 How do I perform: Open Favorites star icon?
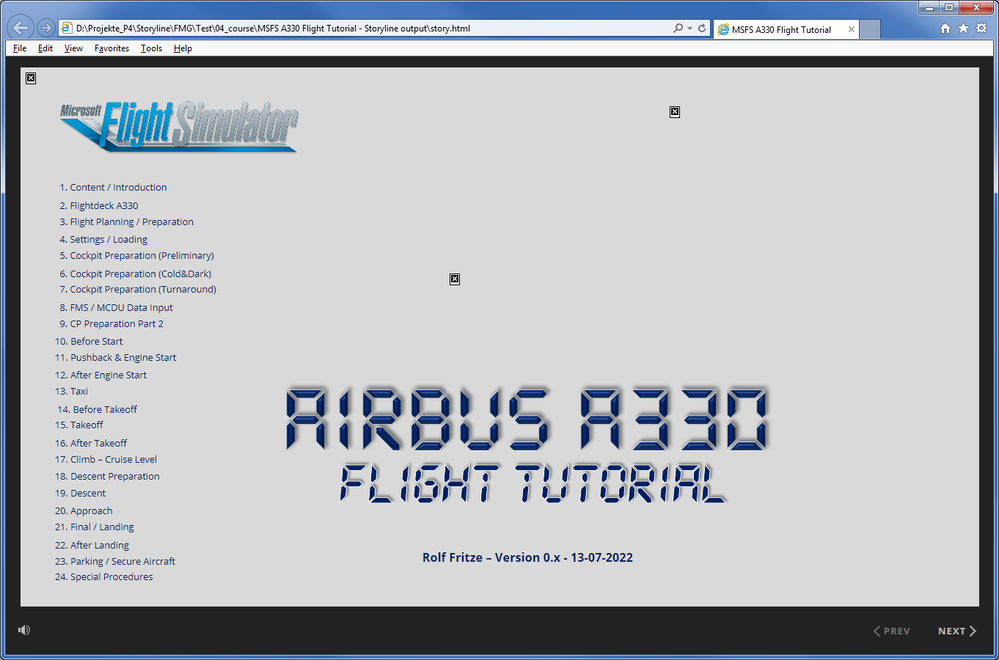tap(963, 28)
